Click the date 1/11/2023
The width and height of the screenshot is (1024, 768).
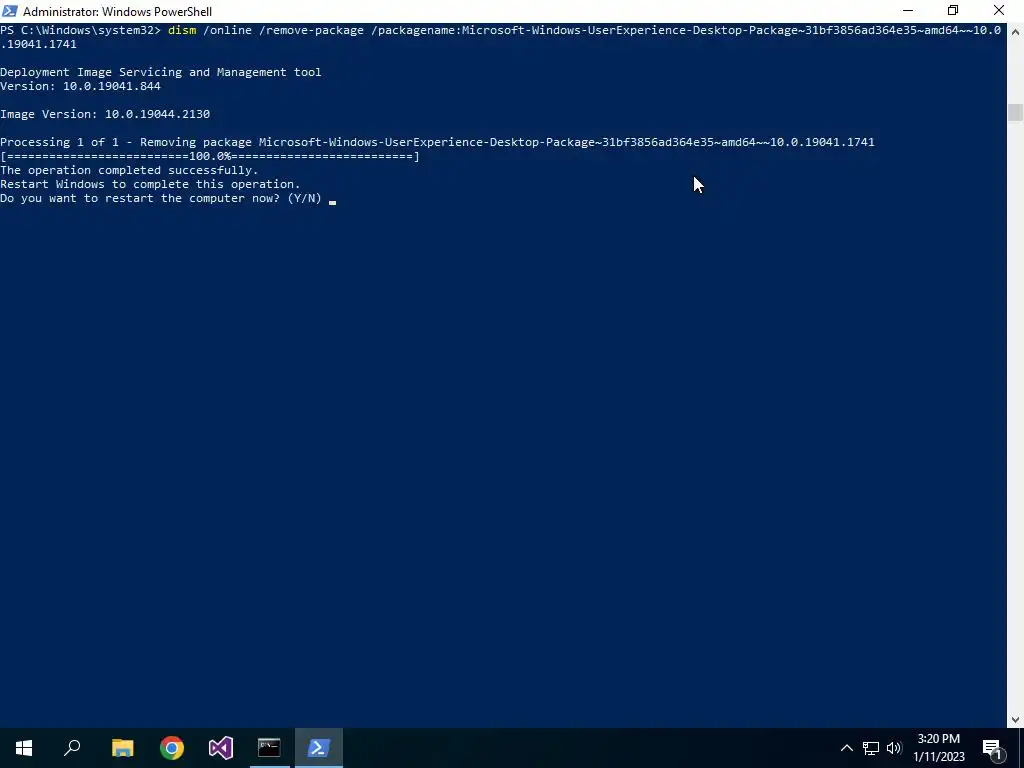pos(938,757)
